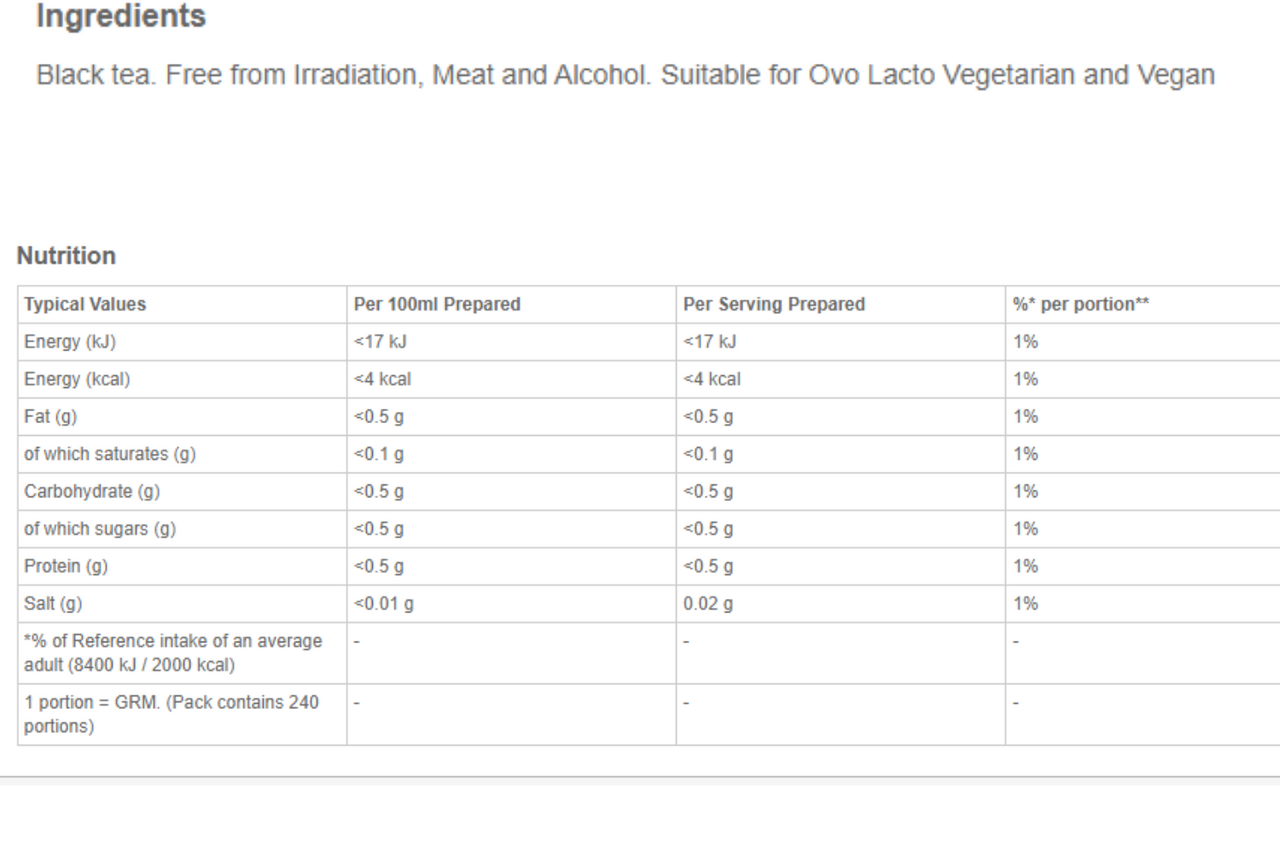Click the Energy (kcal) row label

77,379
